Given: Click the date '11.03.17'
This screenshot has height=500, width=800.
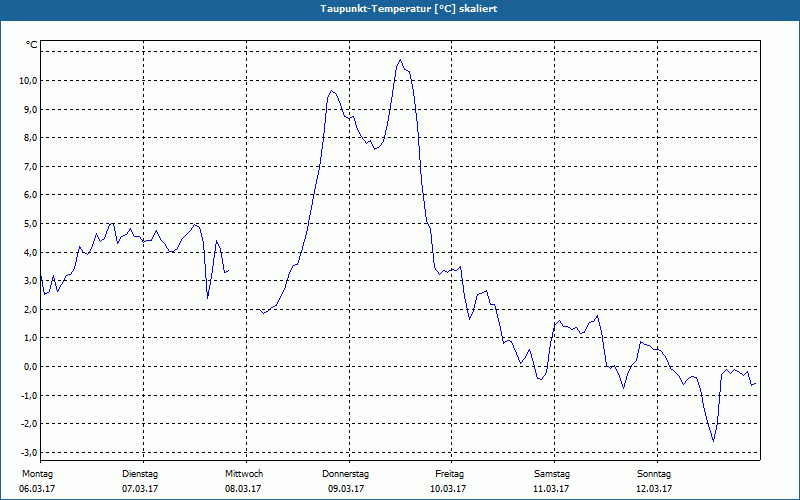Looking at the screenshot, I should tap(551, 489).
